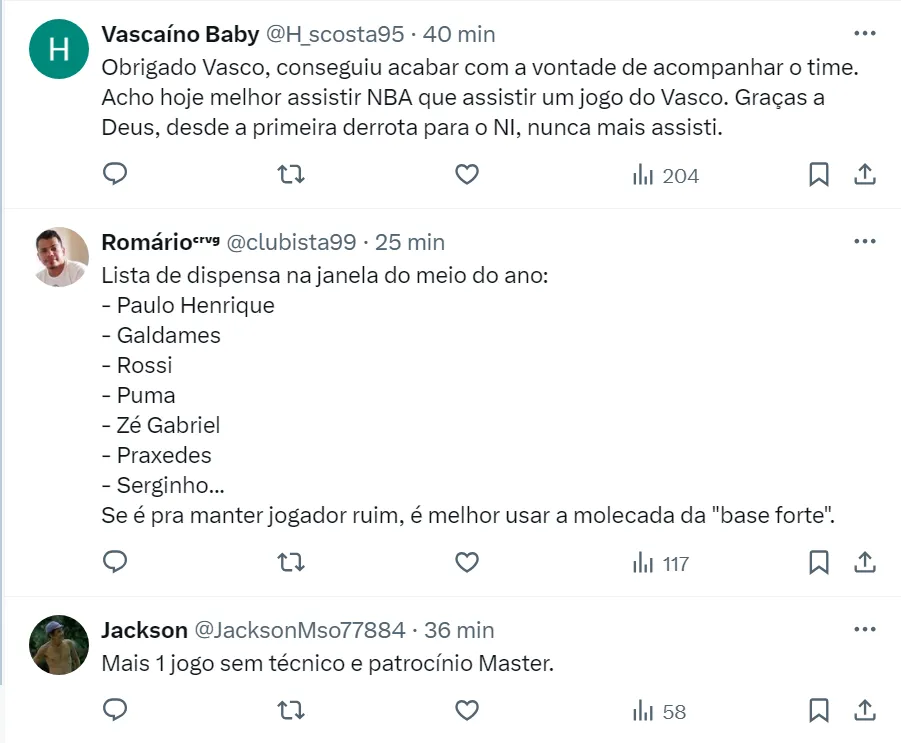Retweet Romário's list of players
The height and width of the screenshot is (743, 901).
tap(290, 563)
